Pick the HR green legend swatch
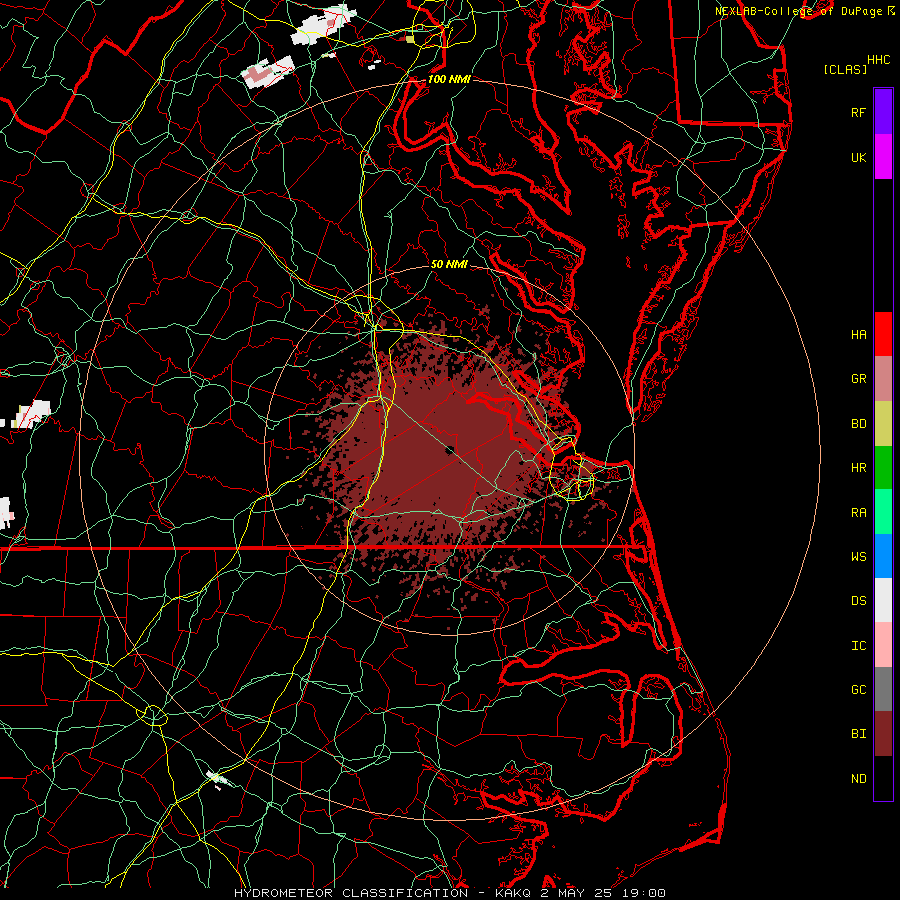This screenshot has height=900, width=900. coord(883,468)
